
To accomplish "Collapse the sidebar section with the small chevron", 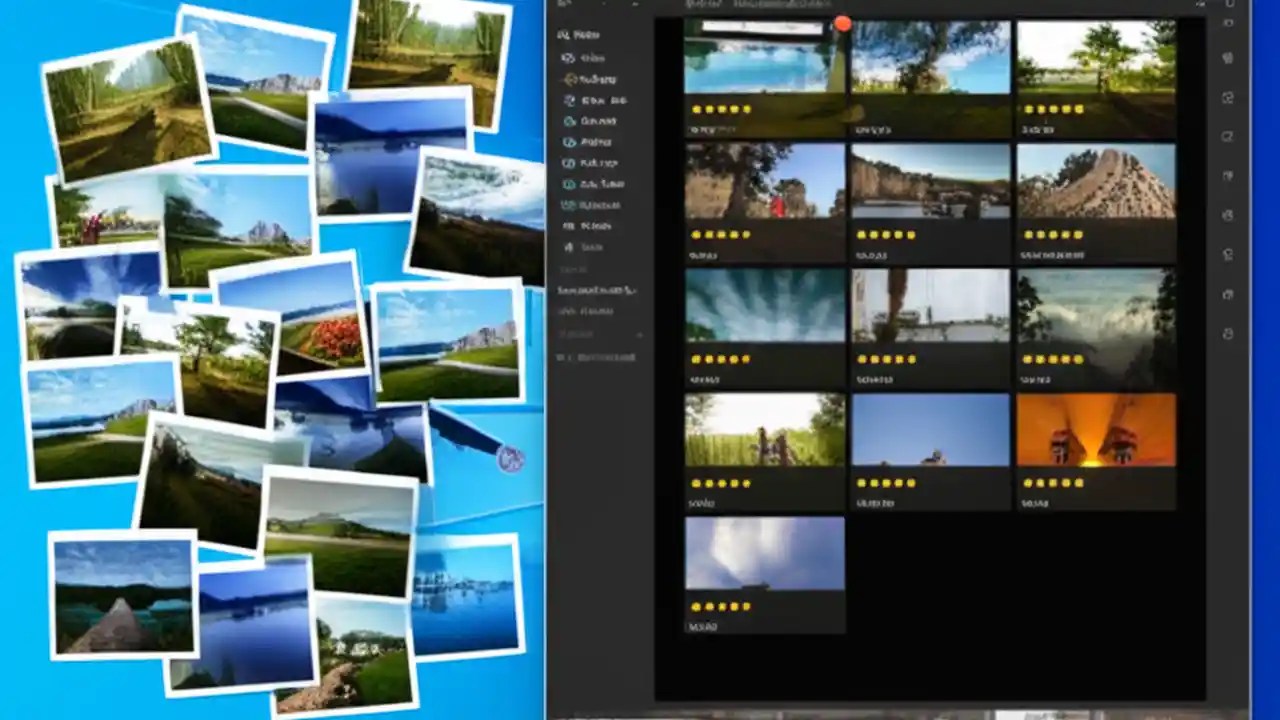I will [x=640, y=335].
